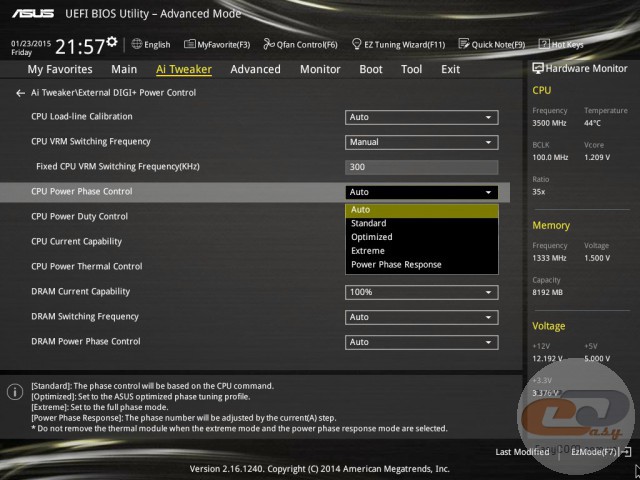Image resolution: width=640 pixels, height=480 pixels.
Task: Click the 01/23/2015 date
Action: pyautogui.click(x=31, y=43)
